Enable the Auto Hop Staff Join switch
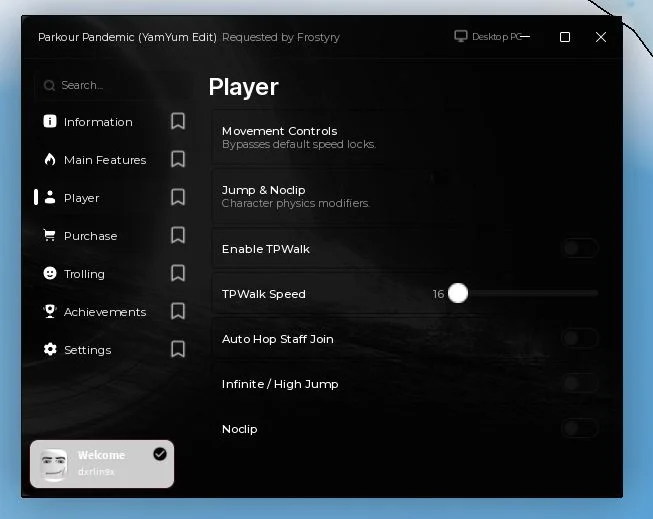653x519 pixels. [x=580, y=338]
